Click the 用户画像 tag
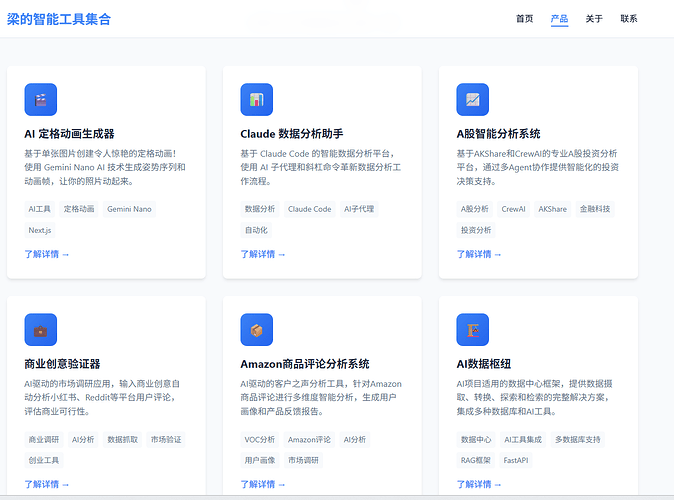The image size is (674, 500). (x=260, y=460)
